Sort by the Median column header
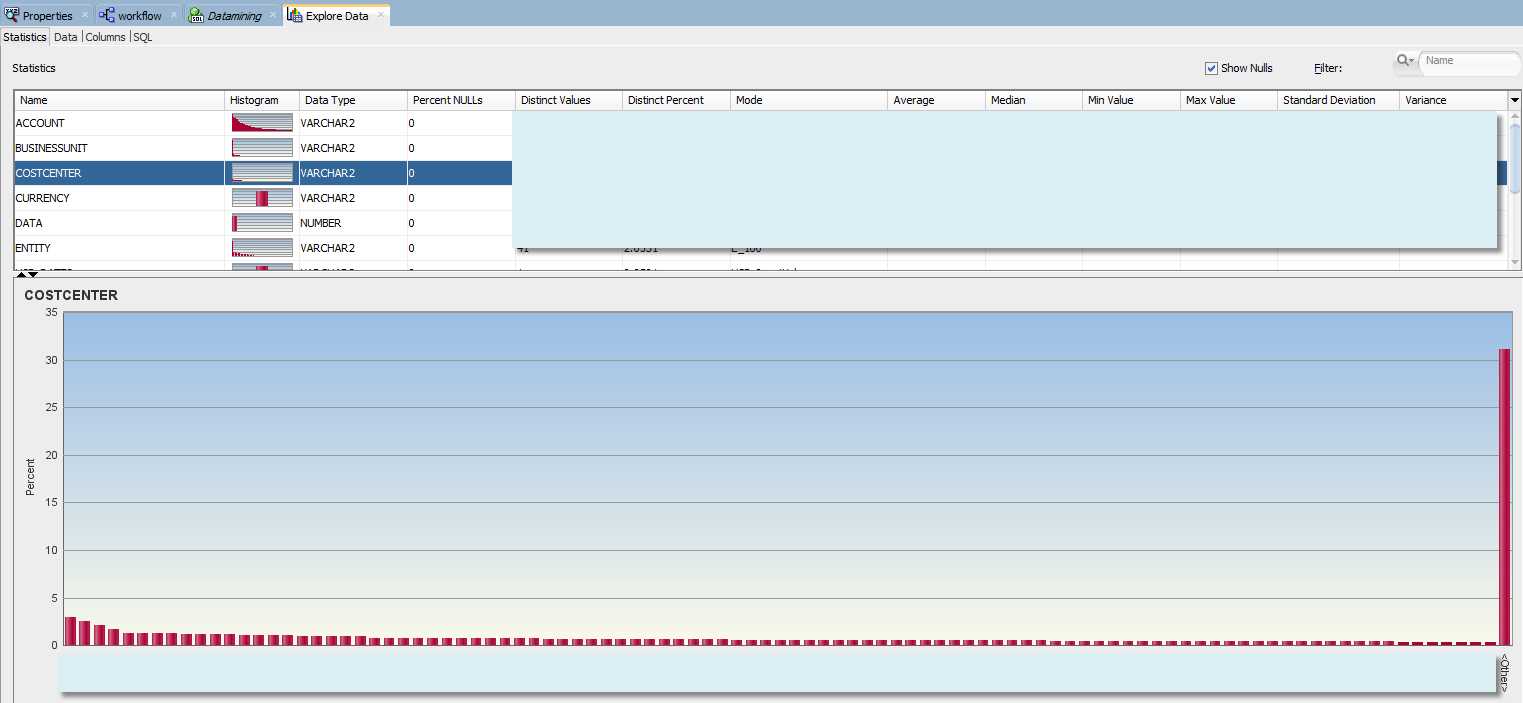Image resolution: width=1523 pixels, height=703 pixels. click(x=1034, y=100)
